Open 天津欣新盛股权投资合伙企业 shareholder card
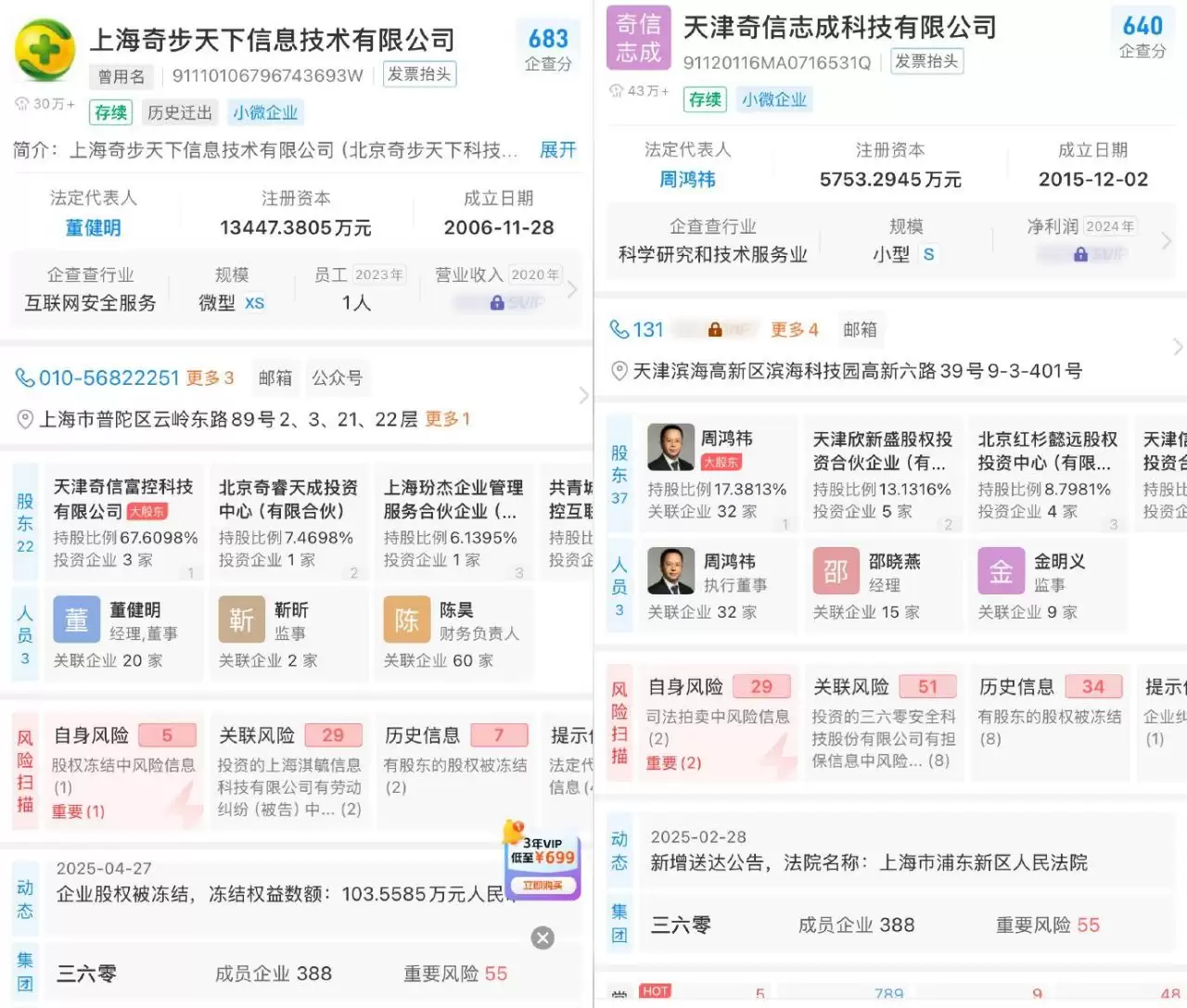Screen dimensions: 1187x1008 [x=883, y=474]
